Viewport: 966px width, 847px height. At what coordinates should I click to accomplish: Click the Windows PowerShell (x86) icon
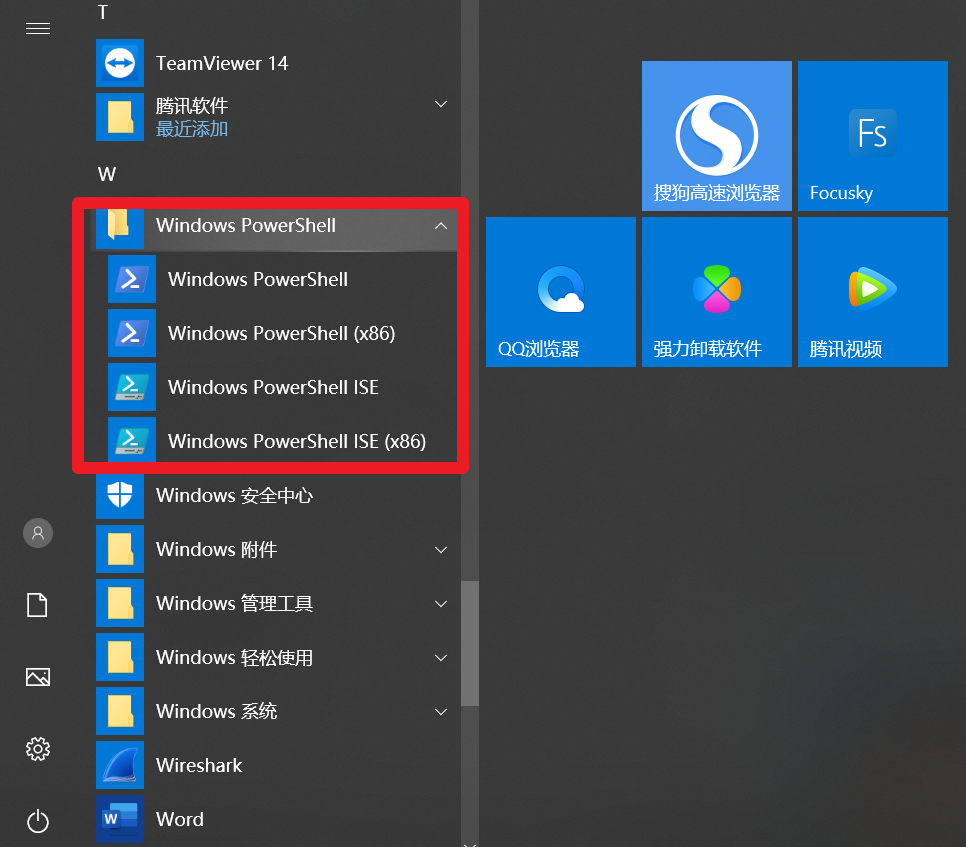click(x=132, y=333)
